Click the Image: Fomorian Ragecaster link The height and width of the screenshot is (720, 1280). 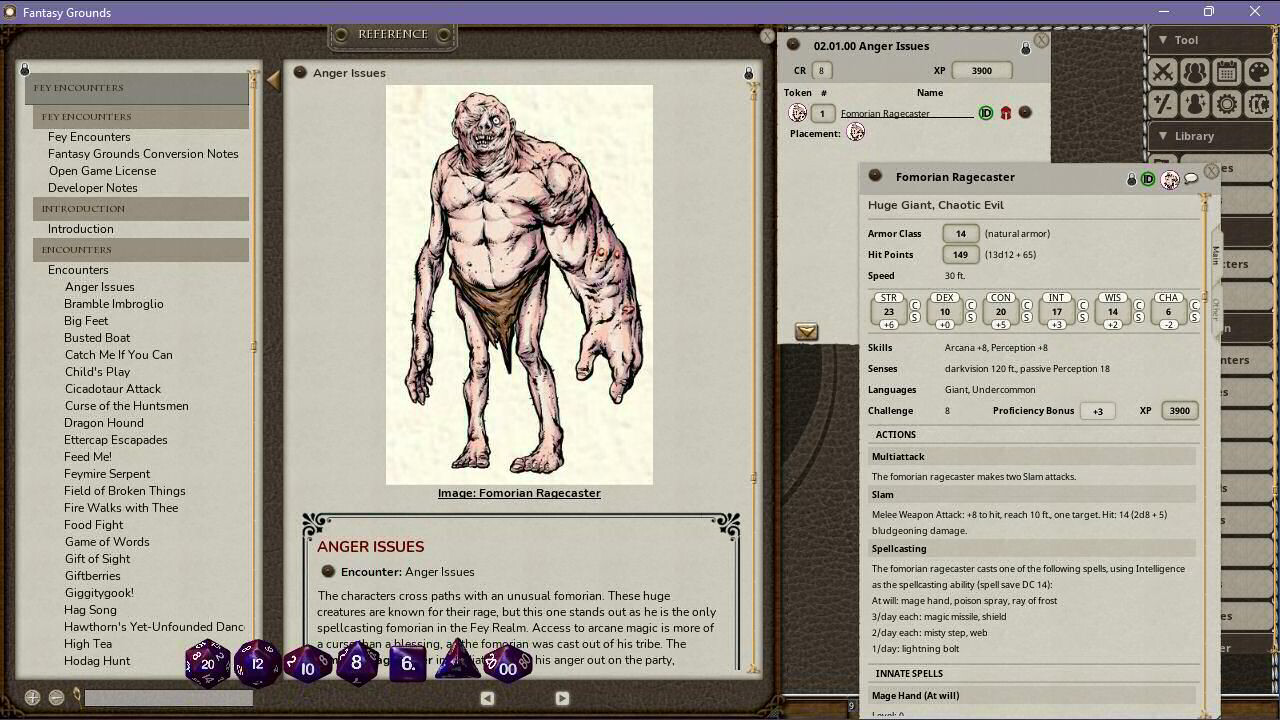pos(519,493)
